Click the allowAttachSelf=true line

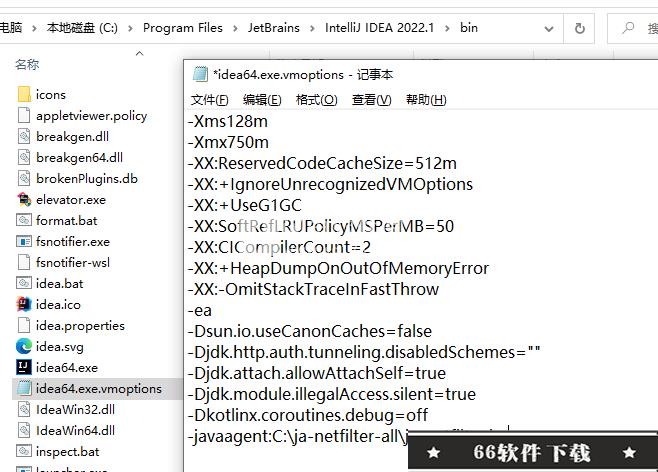(317, 373)
